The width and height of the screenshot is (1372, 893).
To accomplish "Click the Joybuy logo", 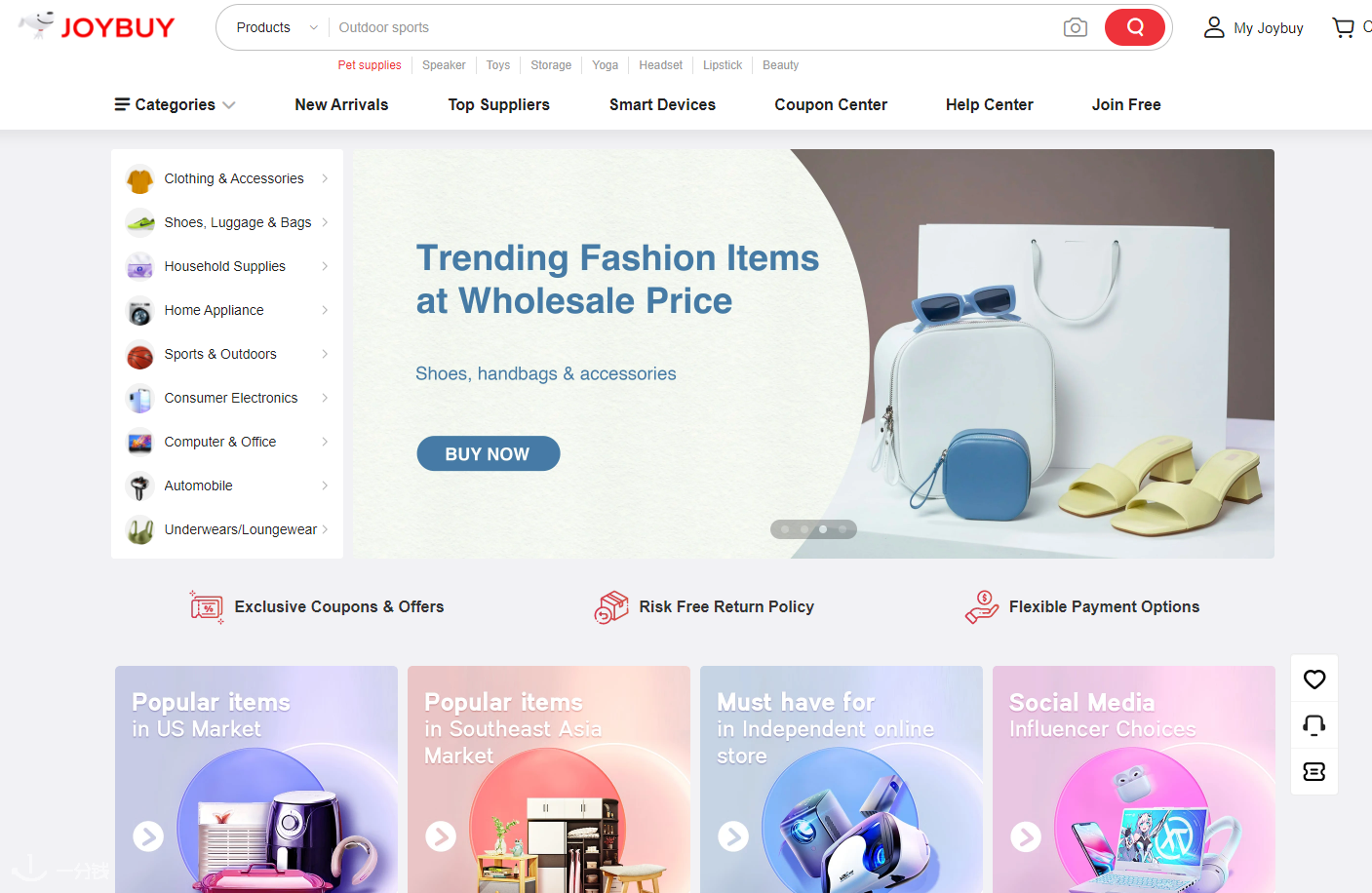I will 97,26.
